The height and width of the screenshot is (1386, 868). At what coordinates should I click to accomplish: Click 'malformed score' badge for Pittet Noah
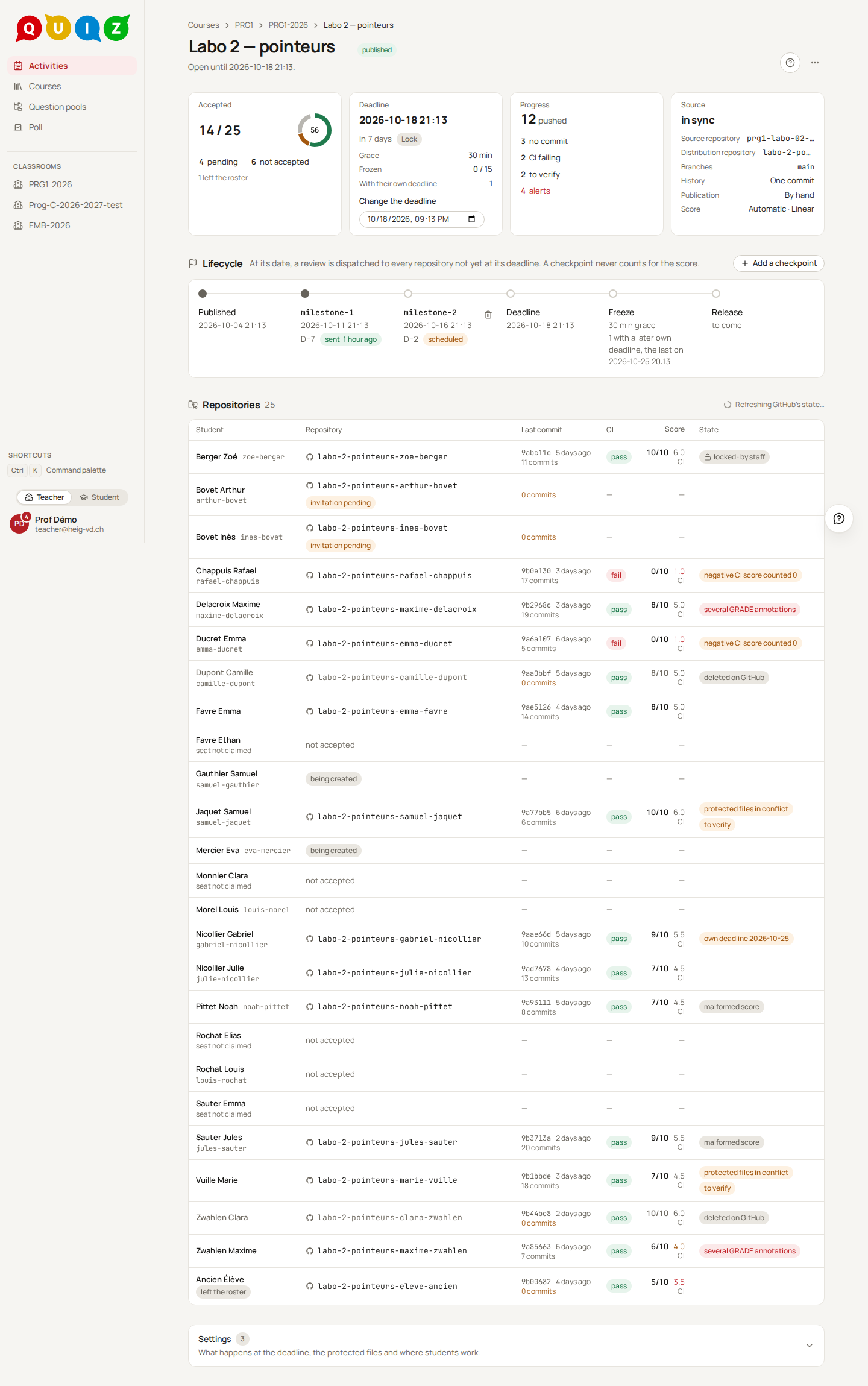732,1007
